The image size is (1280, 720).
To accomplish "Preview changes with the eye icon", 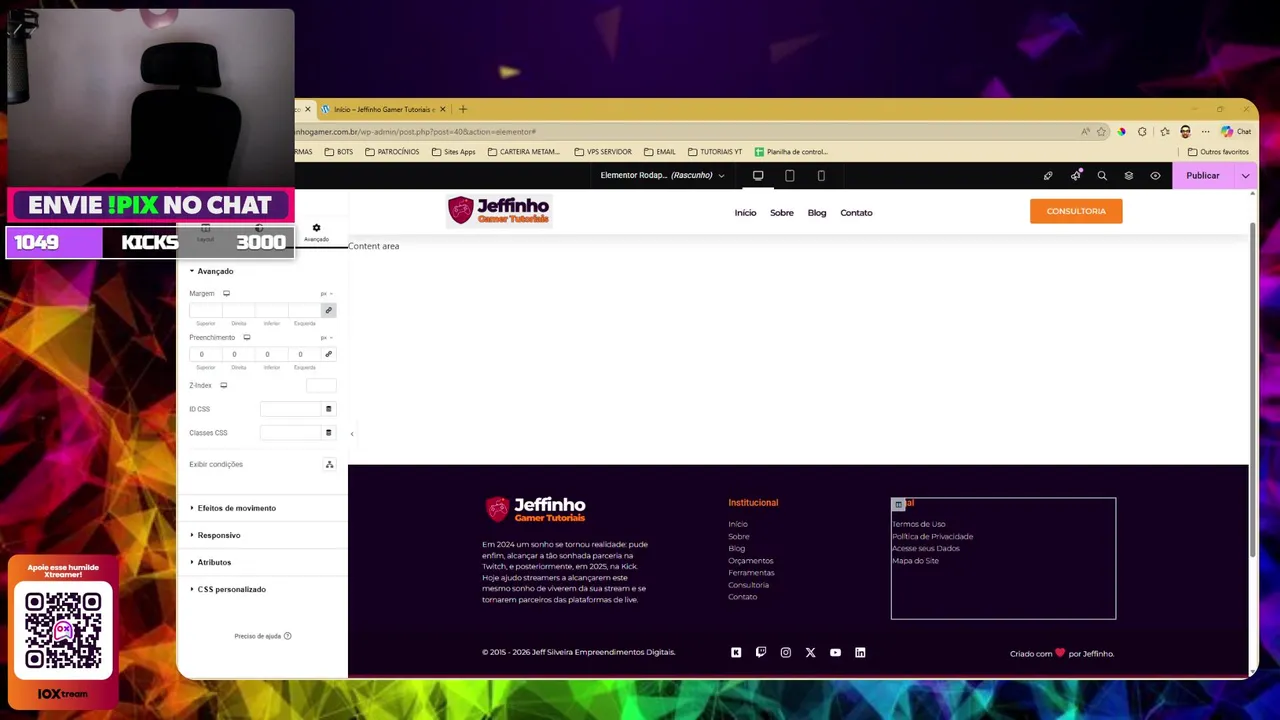I will 1155,176.
